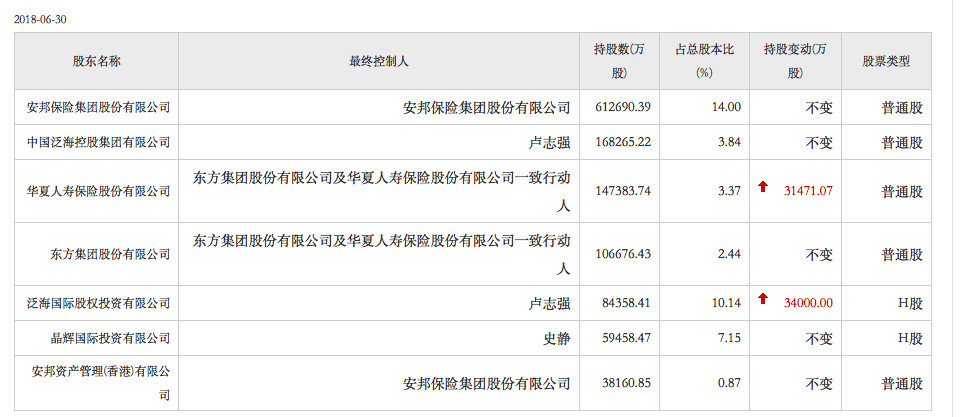This screenshot has height=417, width=963.
Task: Select shareholder 华夏人寿保险股份有限公司
Action: pyautogui.click(x=98, y=192)
